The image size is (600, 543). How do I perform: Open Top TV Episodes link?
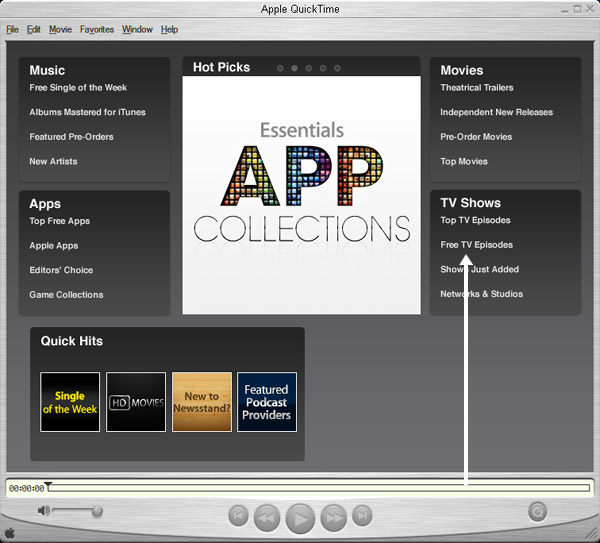click(475, 220)
